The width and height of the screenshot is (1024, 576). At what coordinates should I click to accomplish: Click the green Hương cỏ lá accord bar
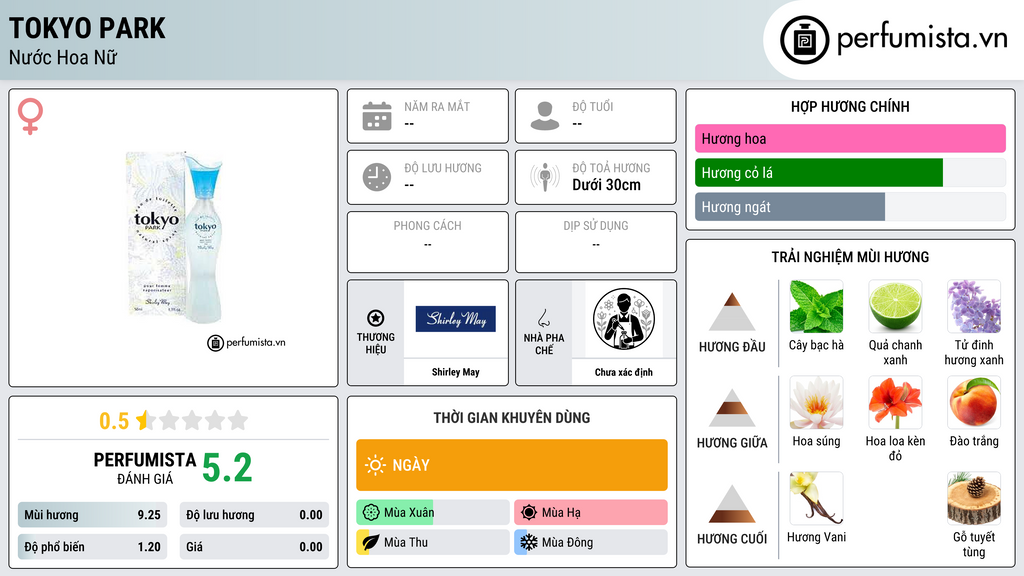(819, 172)
